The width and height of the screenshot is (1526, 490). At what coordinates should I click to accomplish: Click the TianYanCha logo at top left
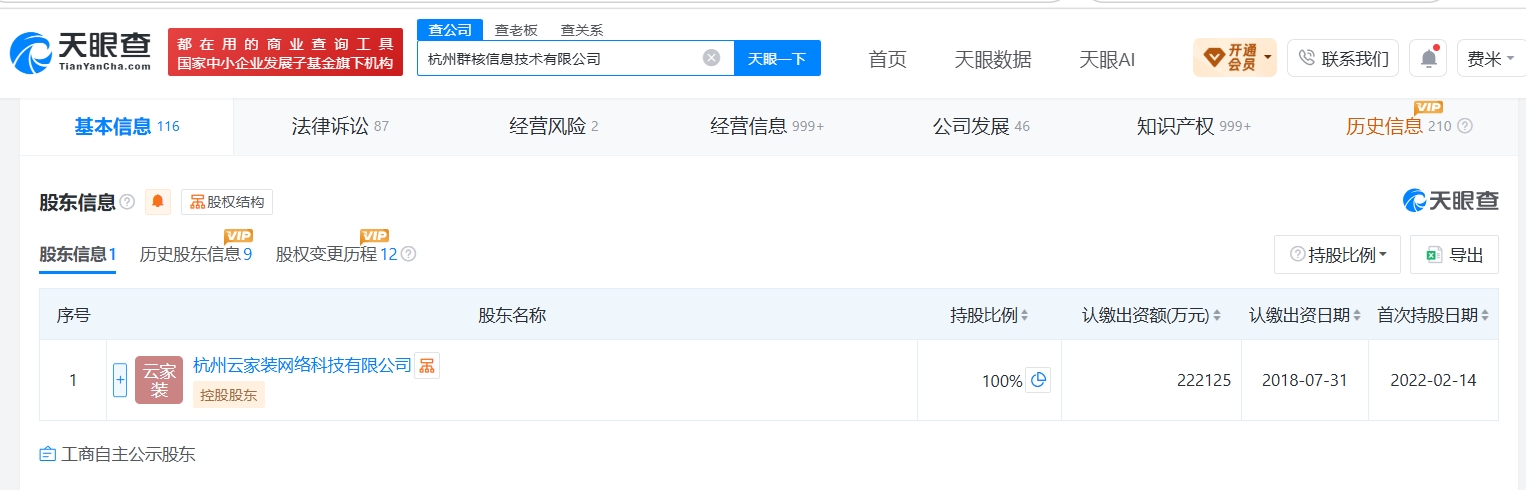pyautogui.click(x=81, y=52)
